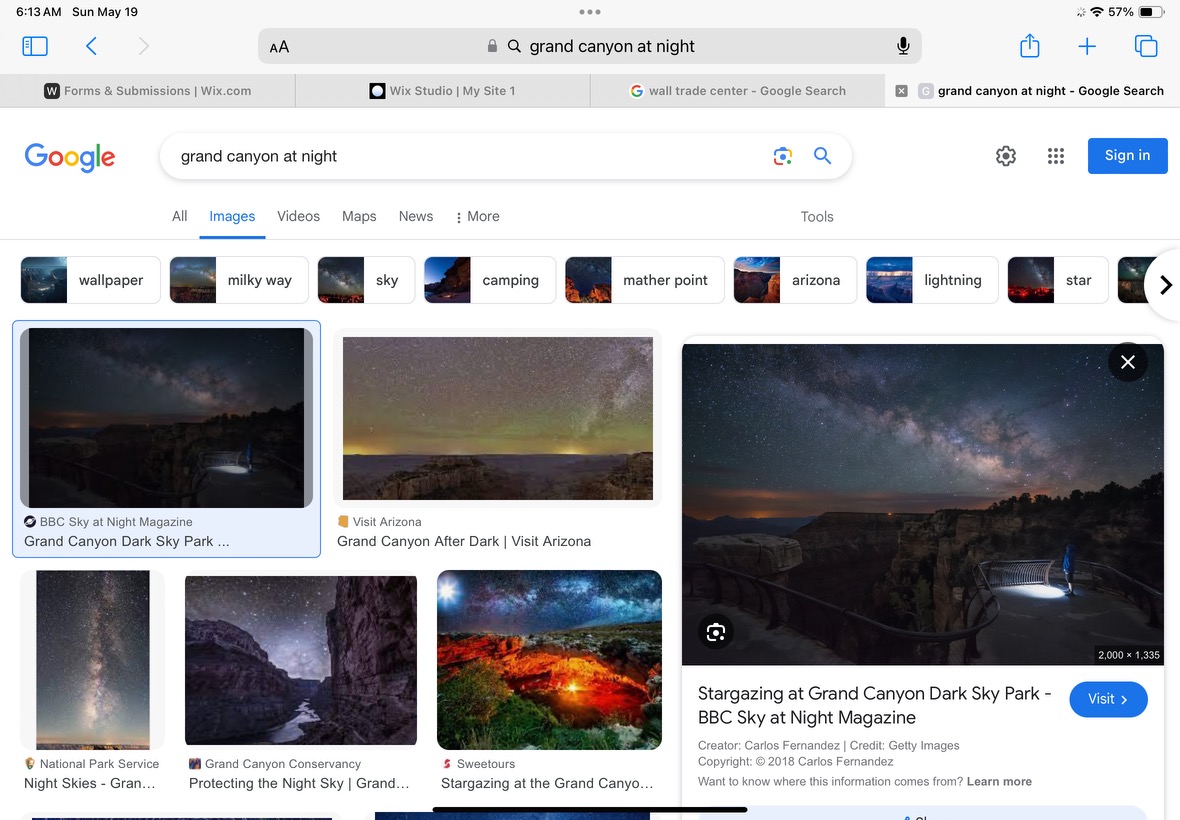Filter by the lightning chip
The width and height of the screenshot is (1180, 820).
[x=932, y=280]
